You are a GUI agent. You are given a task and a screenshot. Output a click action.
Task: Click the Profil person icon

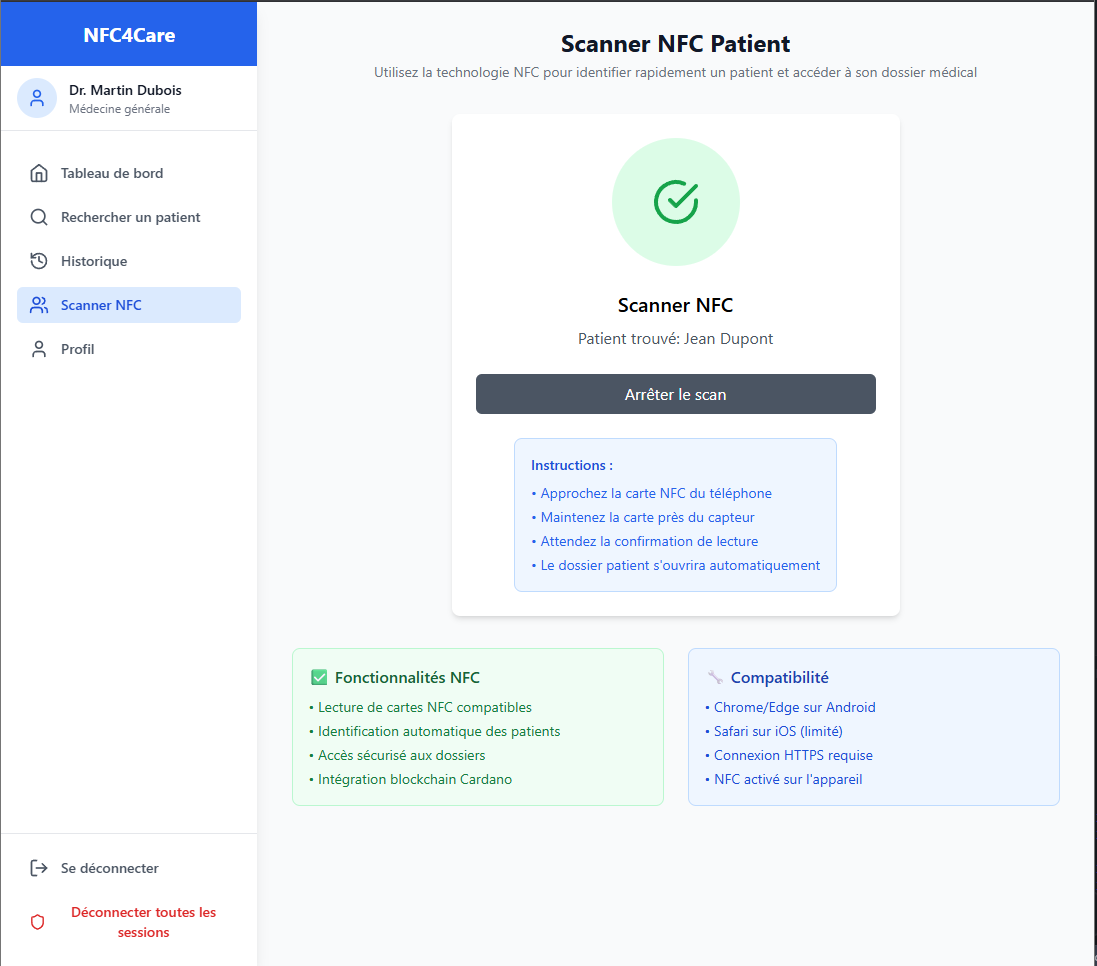pos(39,349)
